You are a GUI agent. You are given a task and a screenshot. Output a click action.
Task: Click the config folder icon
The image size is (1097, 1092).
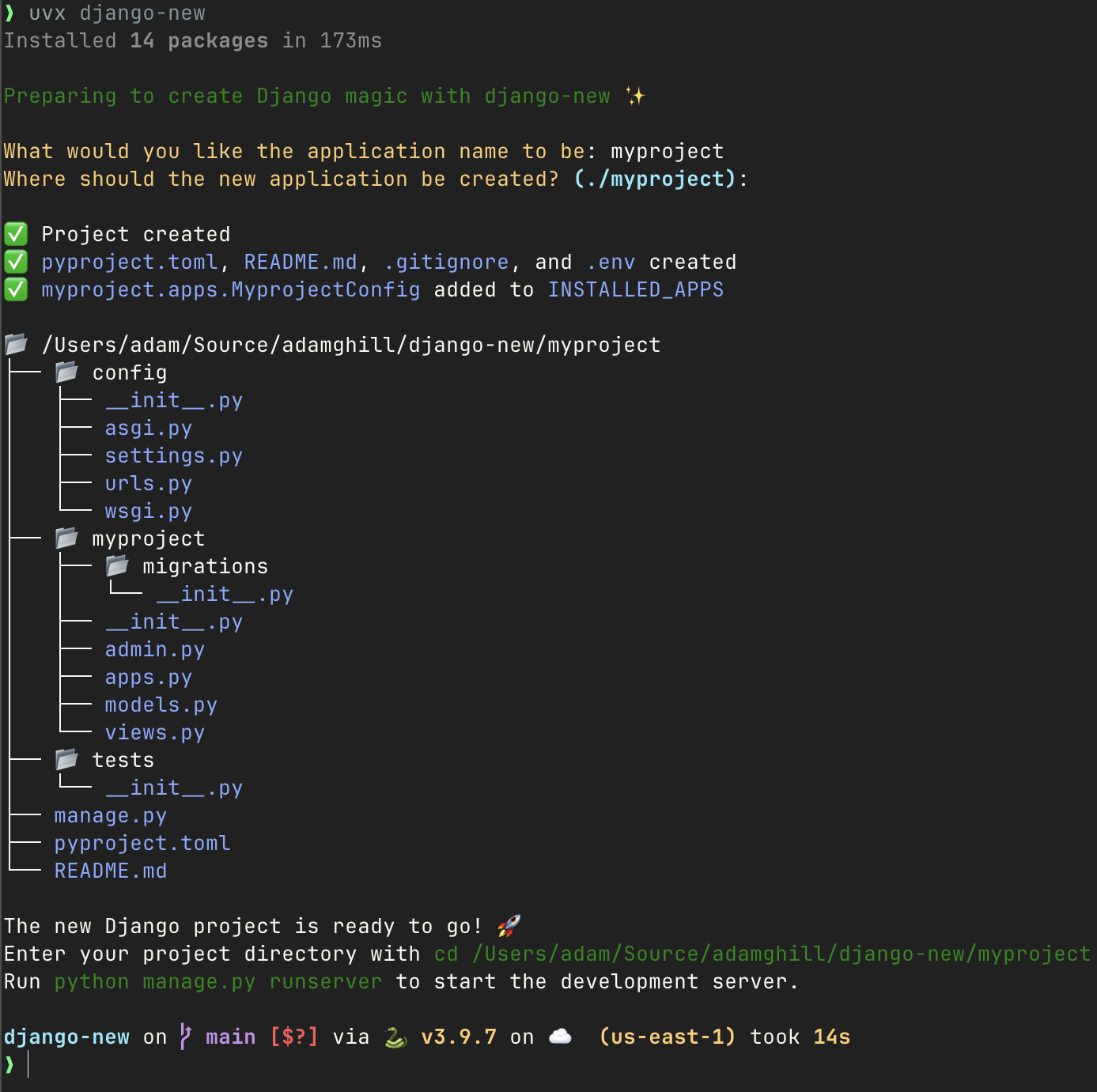66,372
